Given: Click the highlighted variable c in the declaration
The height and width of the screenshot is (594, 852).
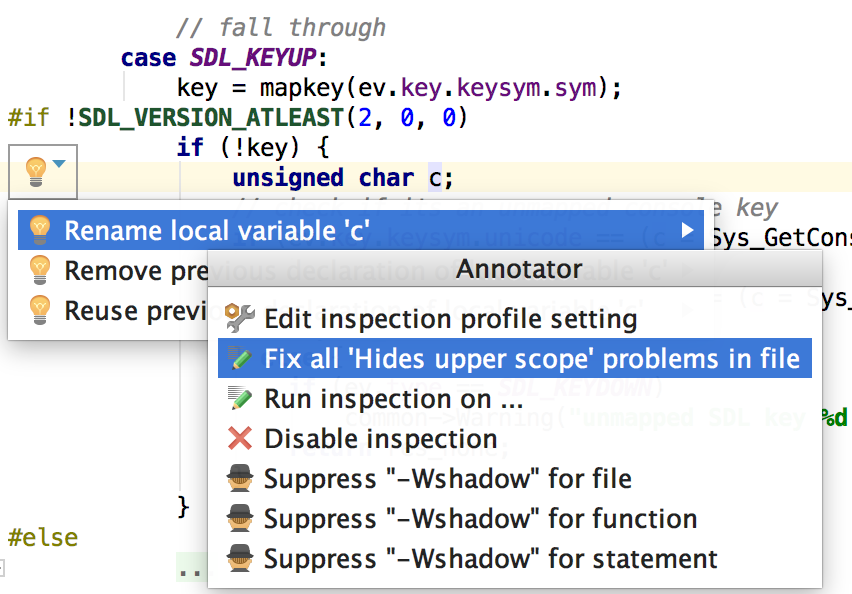Looking at the screenshot, I should pos(435,178).
